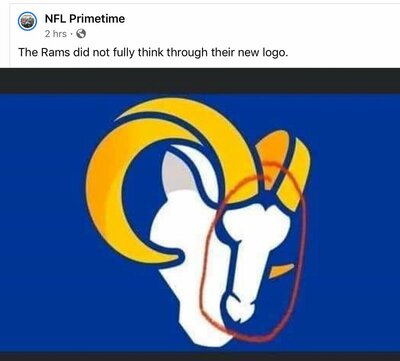
Task: Open the '2 hrs' post timestamp
Action: [55, 34]
